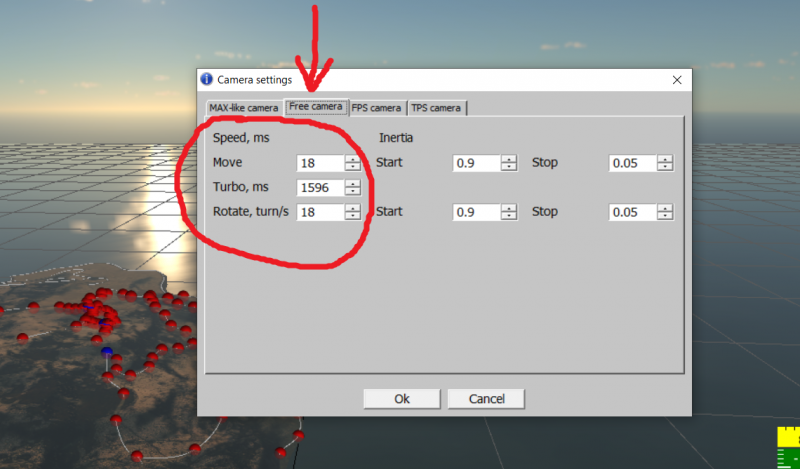Decrease Rotate inertia Stop value

[665, 216]
